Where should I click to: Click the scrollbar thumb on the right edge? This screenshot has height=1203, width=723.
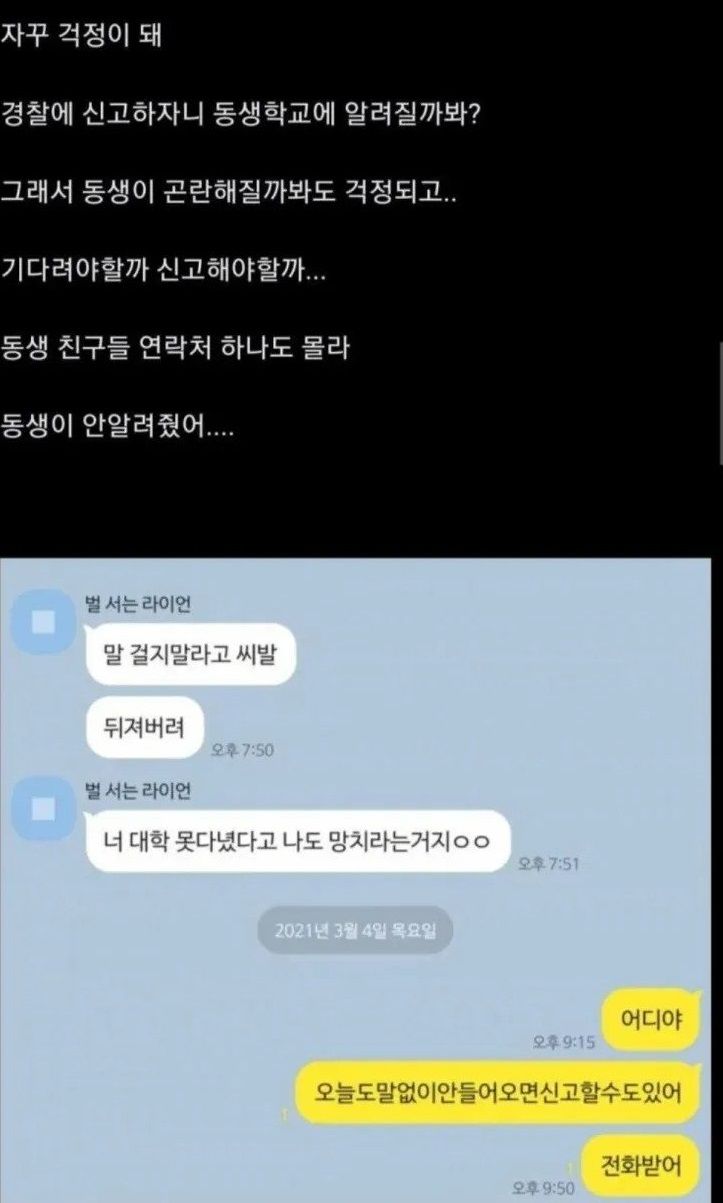point(719,404)
